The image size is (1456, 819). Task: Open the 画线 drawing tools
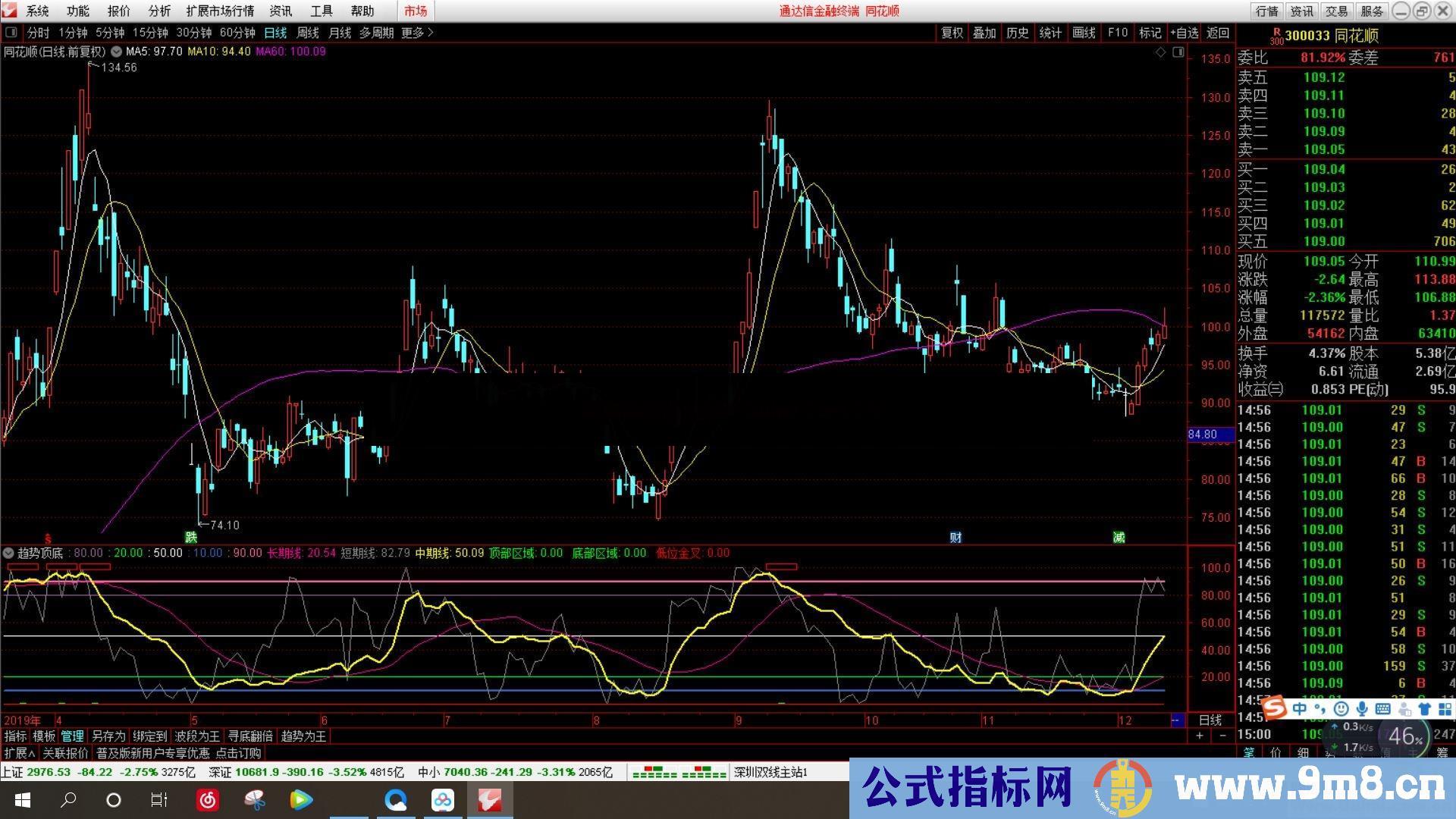coord(1084,33)
